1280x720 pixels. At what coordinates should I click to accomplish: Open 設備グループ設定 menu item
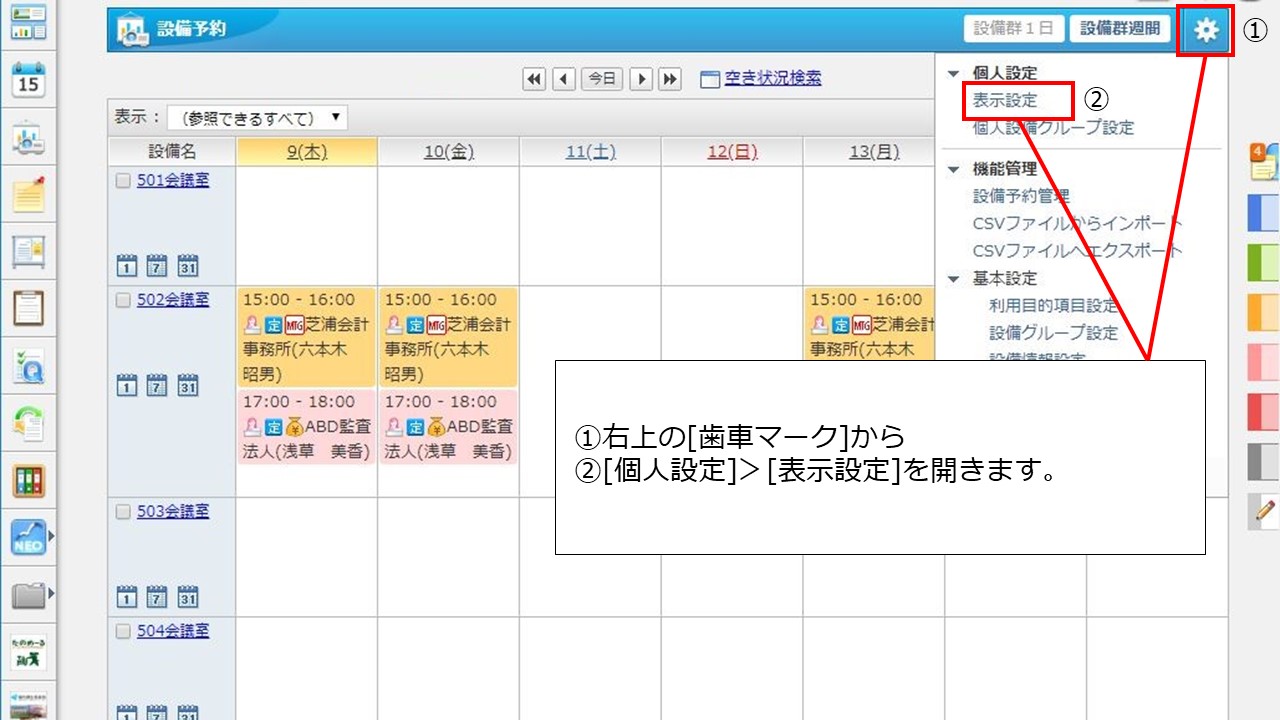[x=1053, y=332]
